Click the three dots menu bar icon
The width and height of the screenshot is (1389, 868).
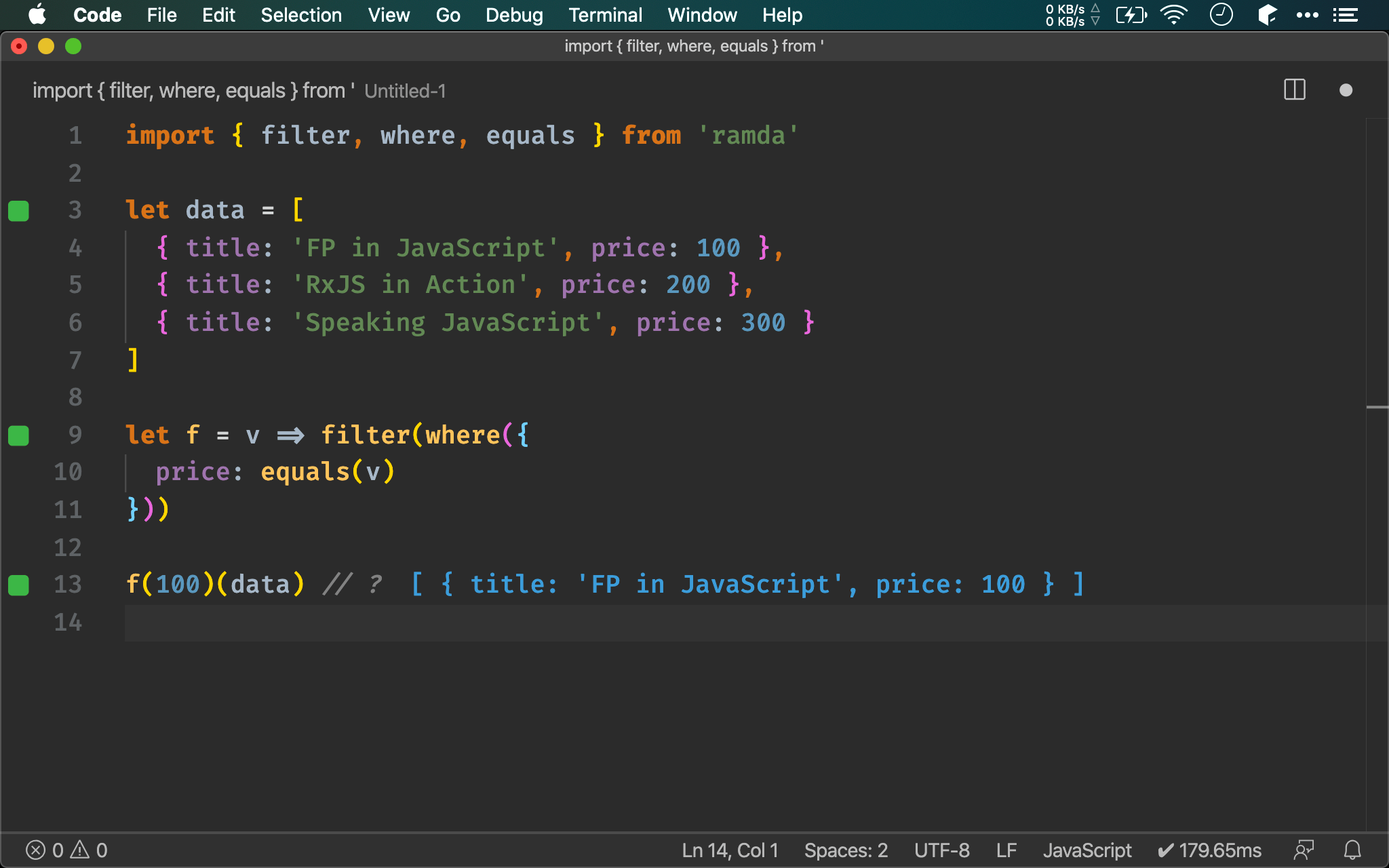click(1307, 15)
